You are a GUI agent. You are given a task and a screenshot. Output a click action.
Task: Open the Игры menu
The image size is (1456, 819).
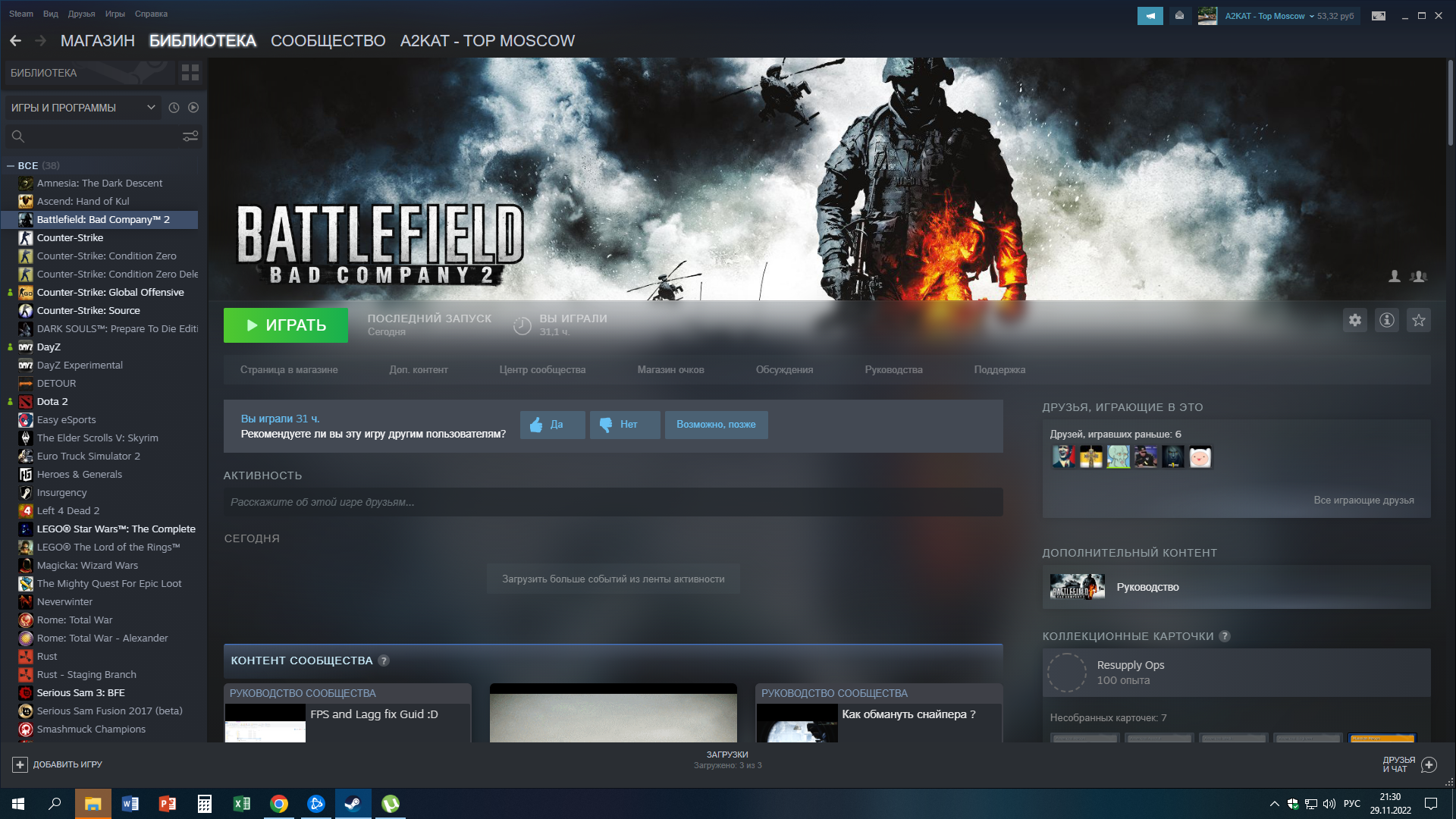115,14
